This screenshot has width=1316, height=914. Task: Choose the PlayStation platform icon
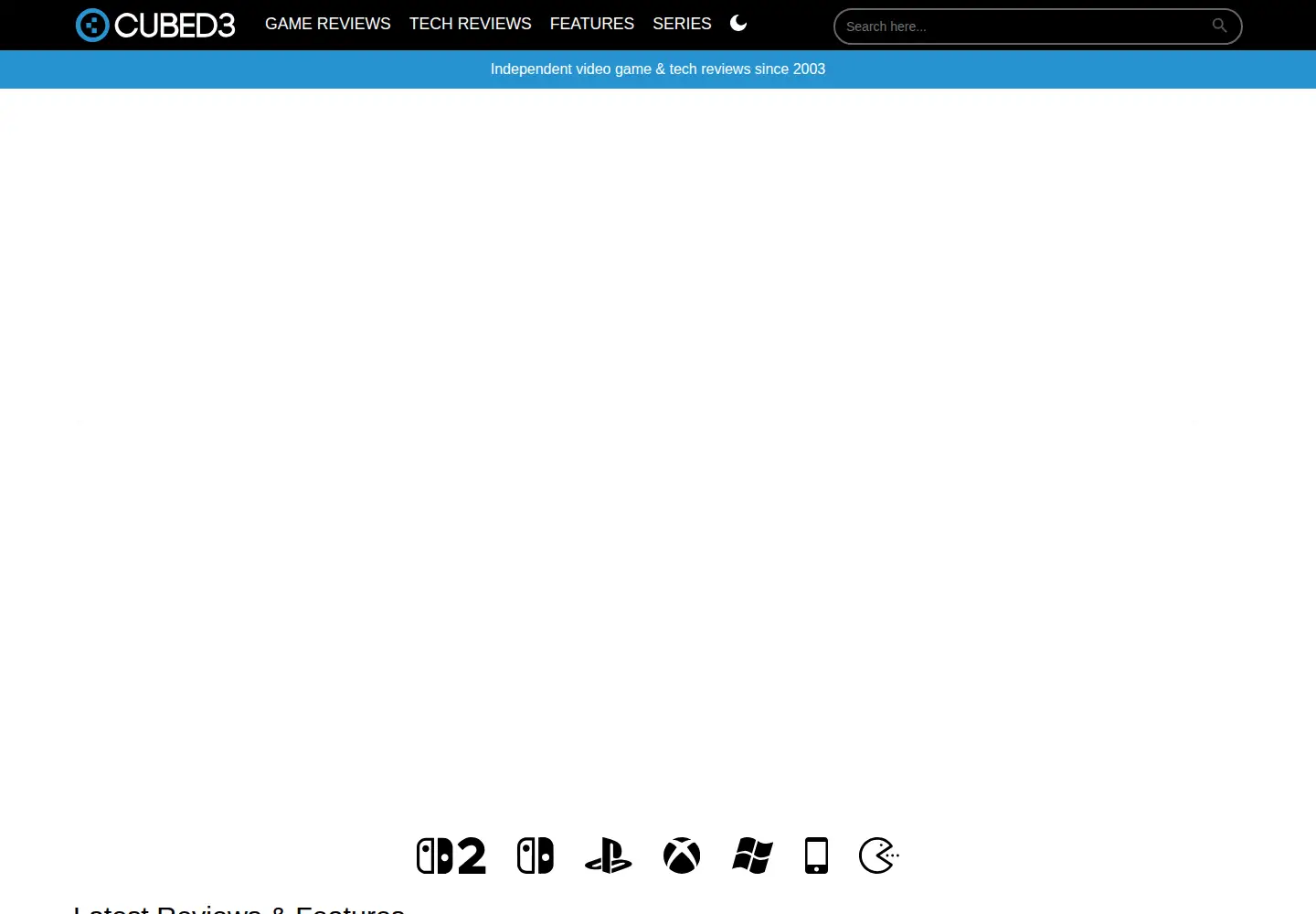coord(609,856)
